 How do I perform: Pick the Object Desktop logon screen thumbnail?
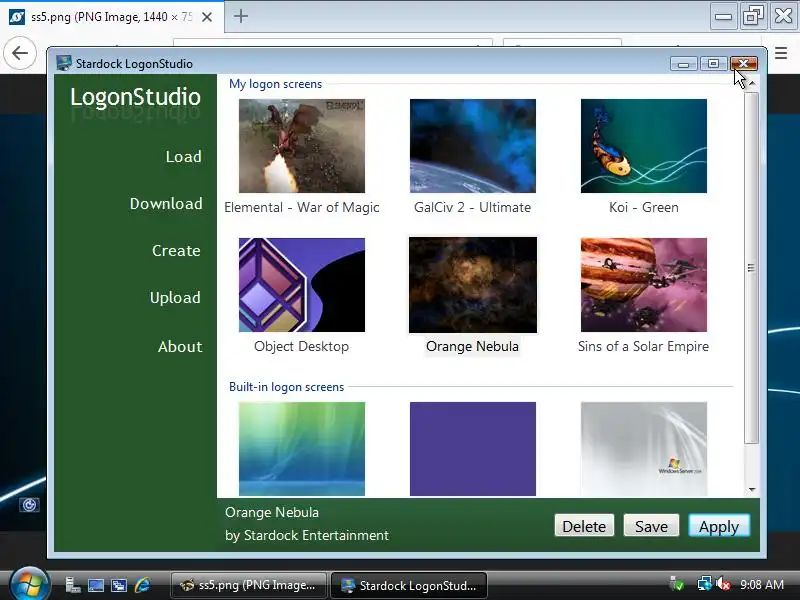(302, 285)
